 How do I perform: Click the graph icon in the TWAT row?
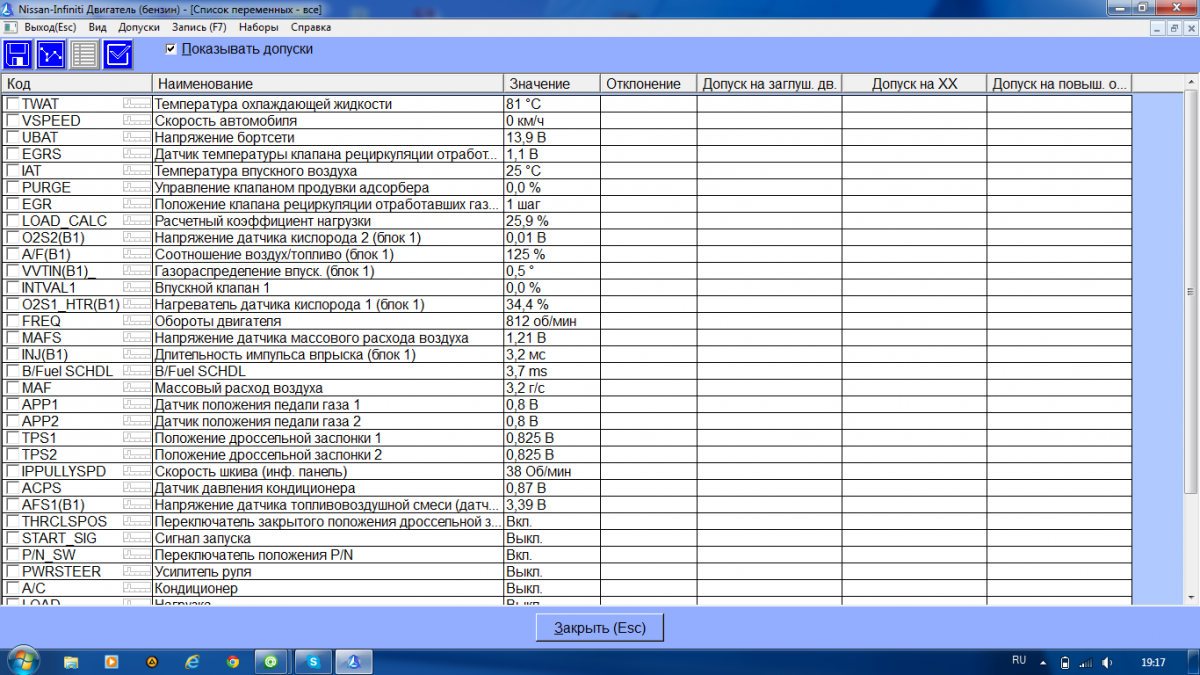tap(137, 104)
